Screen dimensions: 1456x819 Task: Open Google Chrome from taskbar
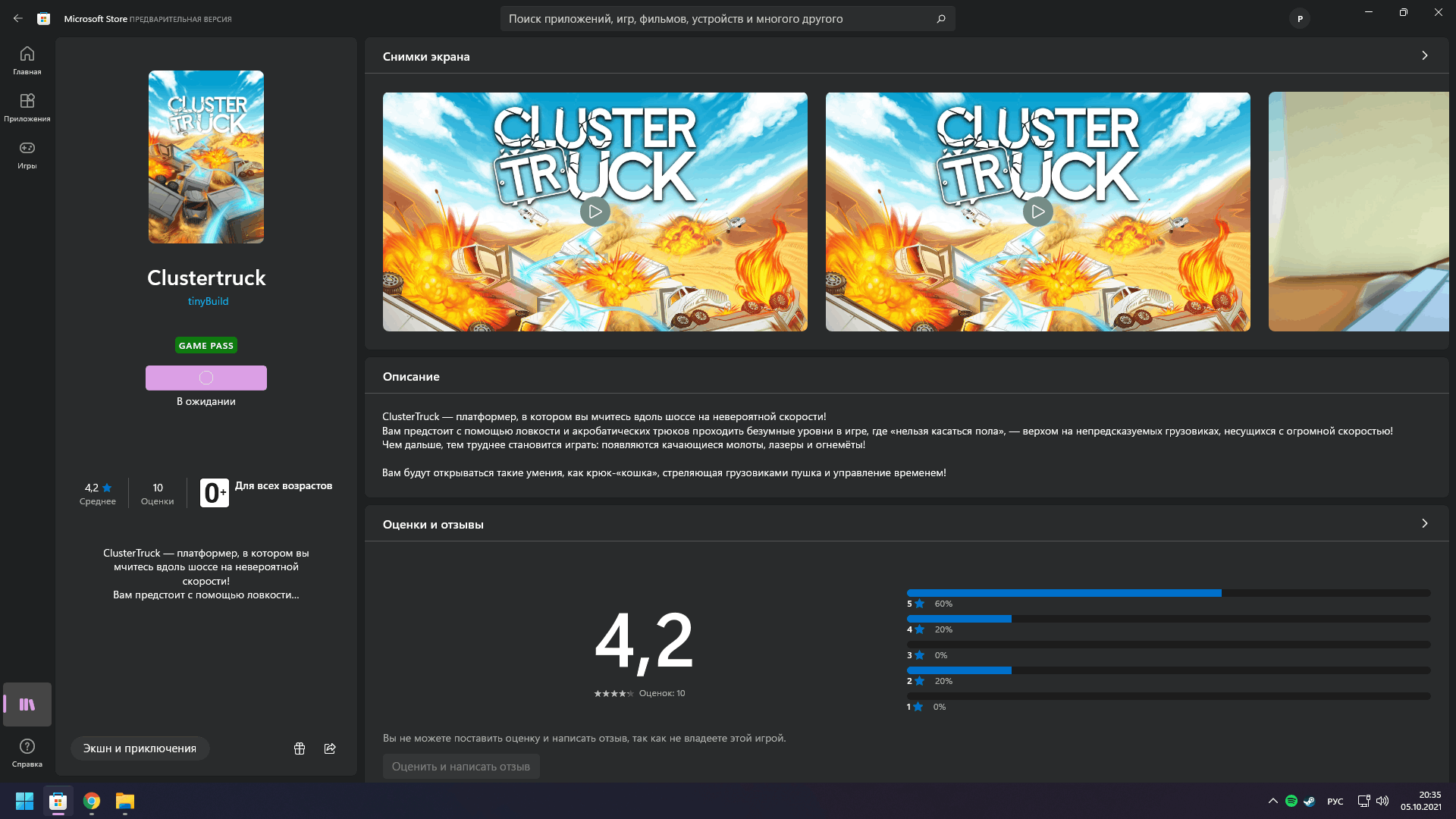point(92,801)
